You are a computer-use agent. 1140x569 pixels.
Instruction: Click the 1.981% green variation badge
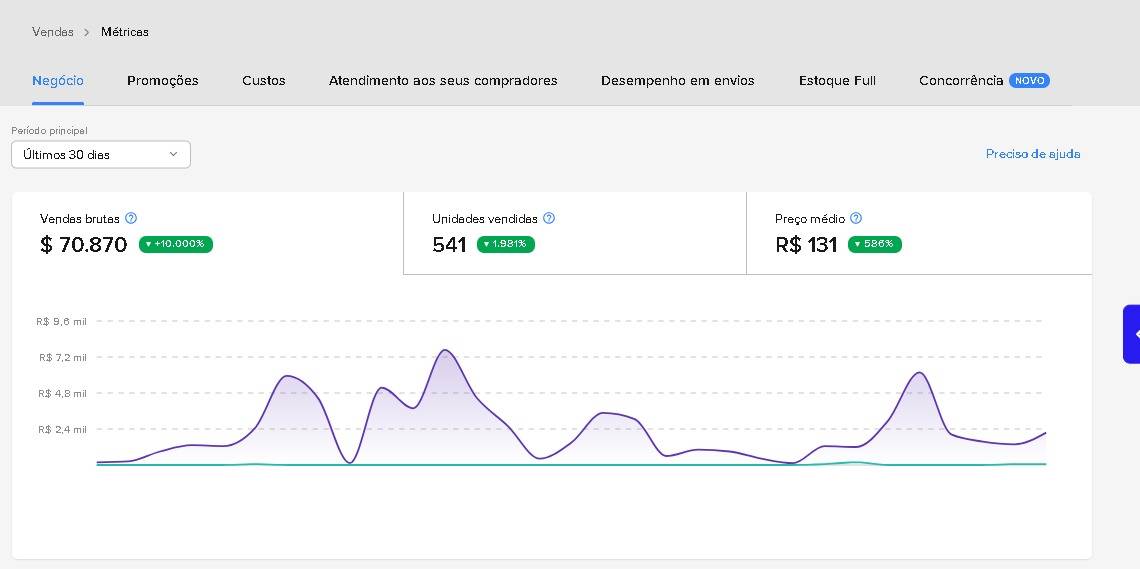click(506, 244)
